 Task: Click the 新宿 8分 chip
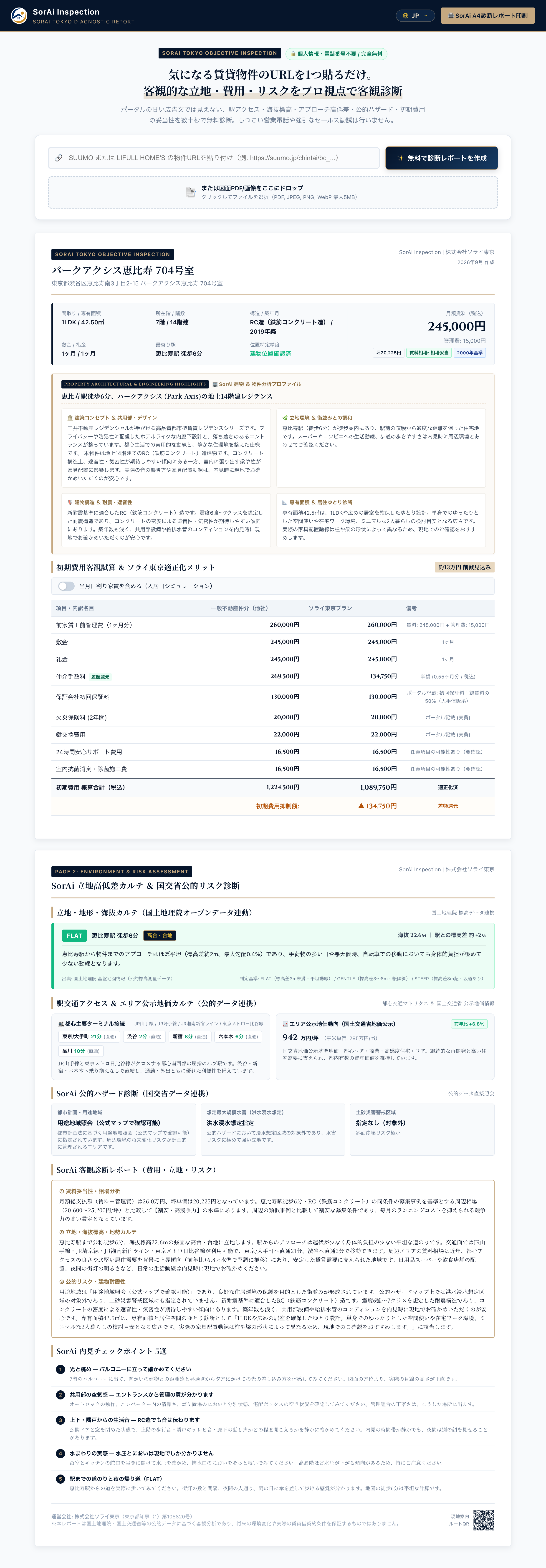(190, 1037)
